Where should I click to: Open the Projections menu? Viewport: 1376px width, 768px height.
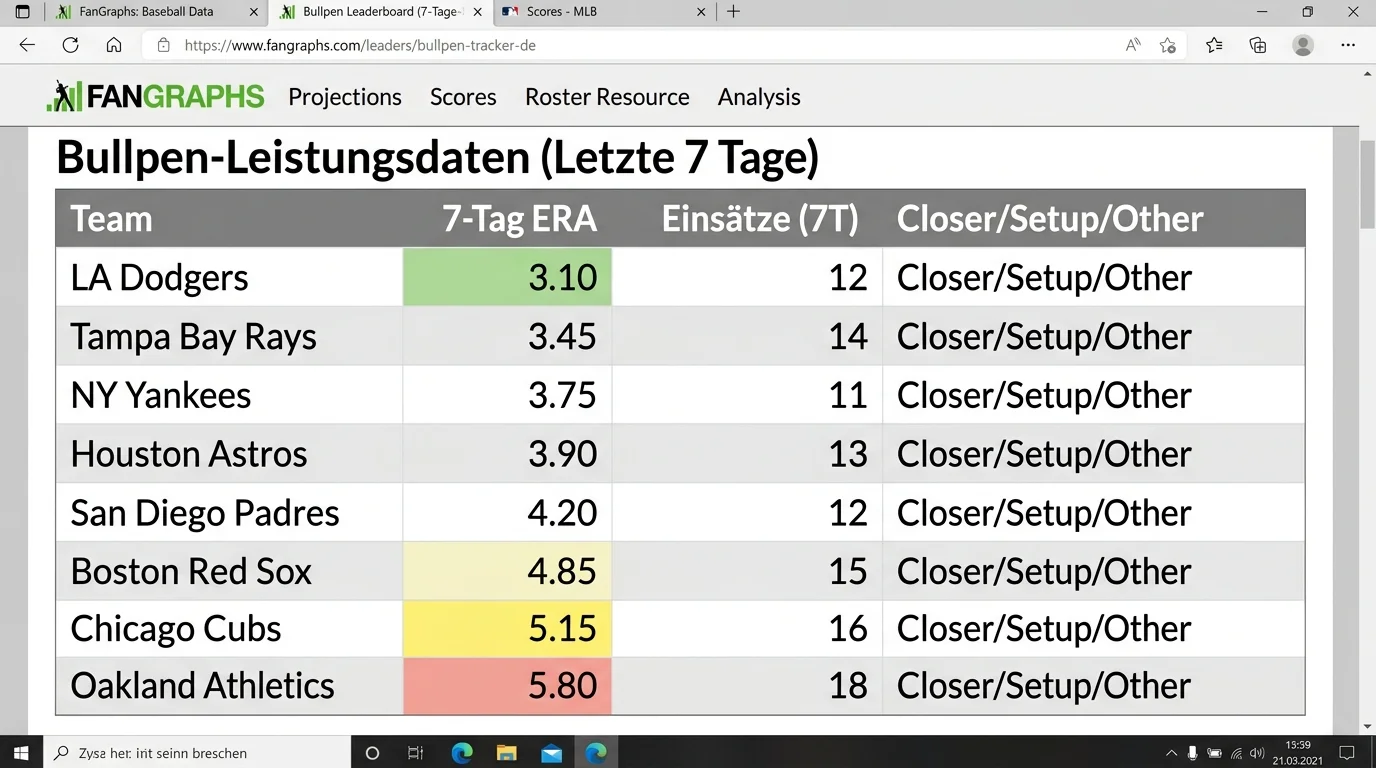coord(345,97)
